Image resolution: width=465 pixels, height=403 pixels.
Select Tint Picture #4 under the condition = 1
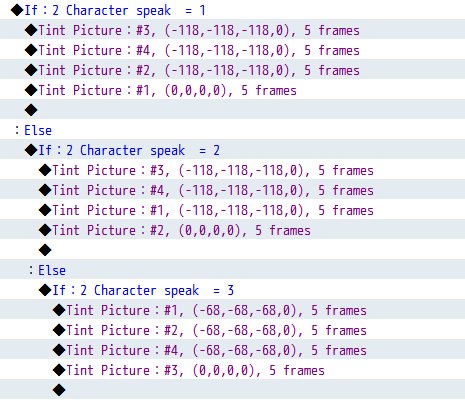pos(232,49)
